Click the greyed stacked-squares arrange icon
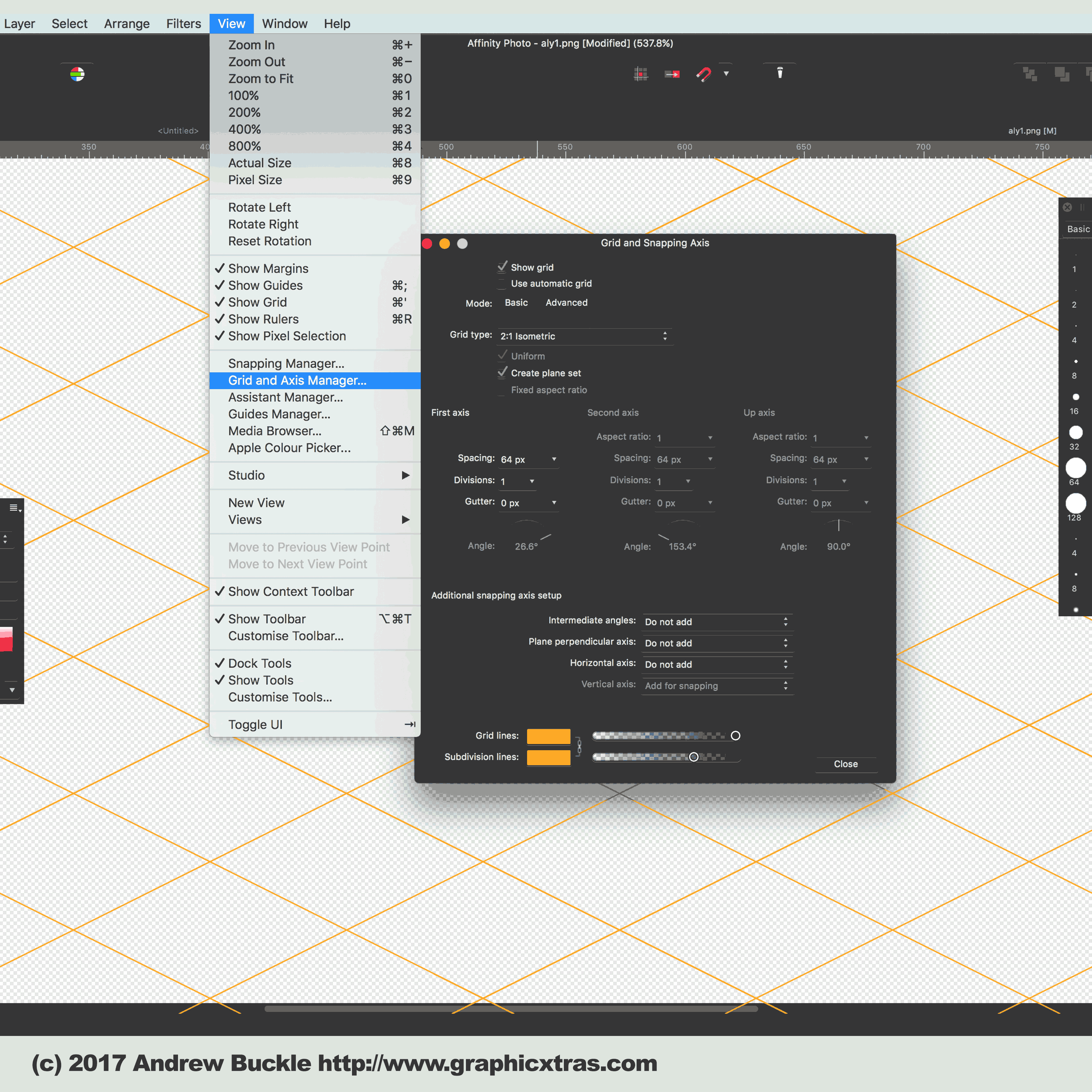 pyautogui.click(x=1030, y=74)
